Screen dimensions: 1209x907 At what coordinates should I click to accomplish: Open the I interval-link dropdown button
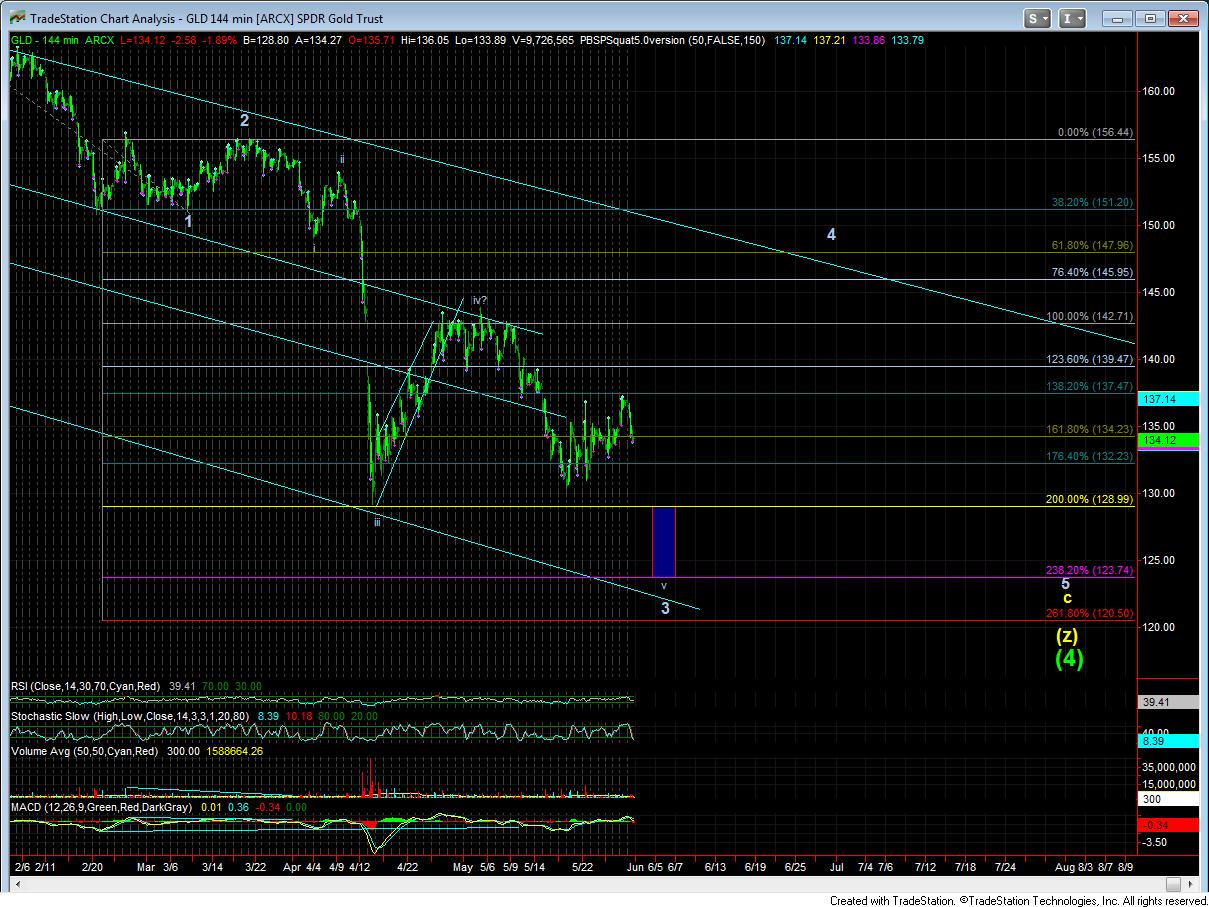(x=1073, y=18)
